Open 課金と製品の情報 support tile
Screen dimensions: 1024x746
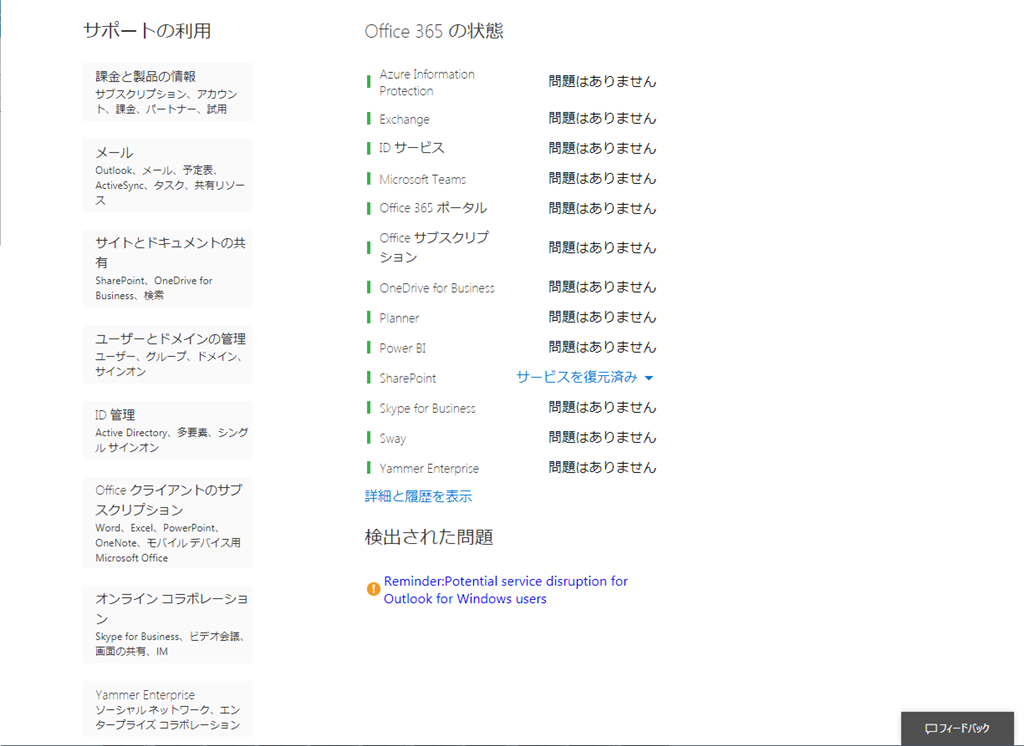tap(167, 92)
